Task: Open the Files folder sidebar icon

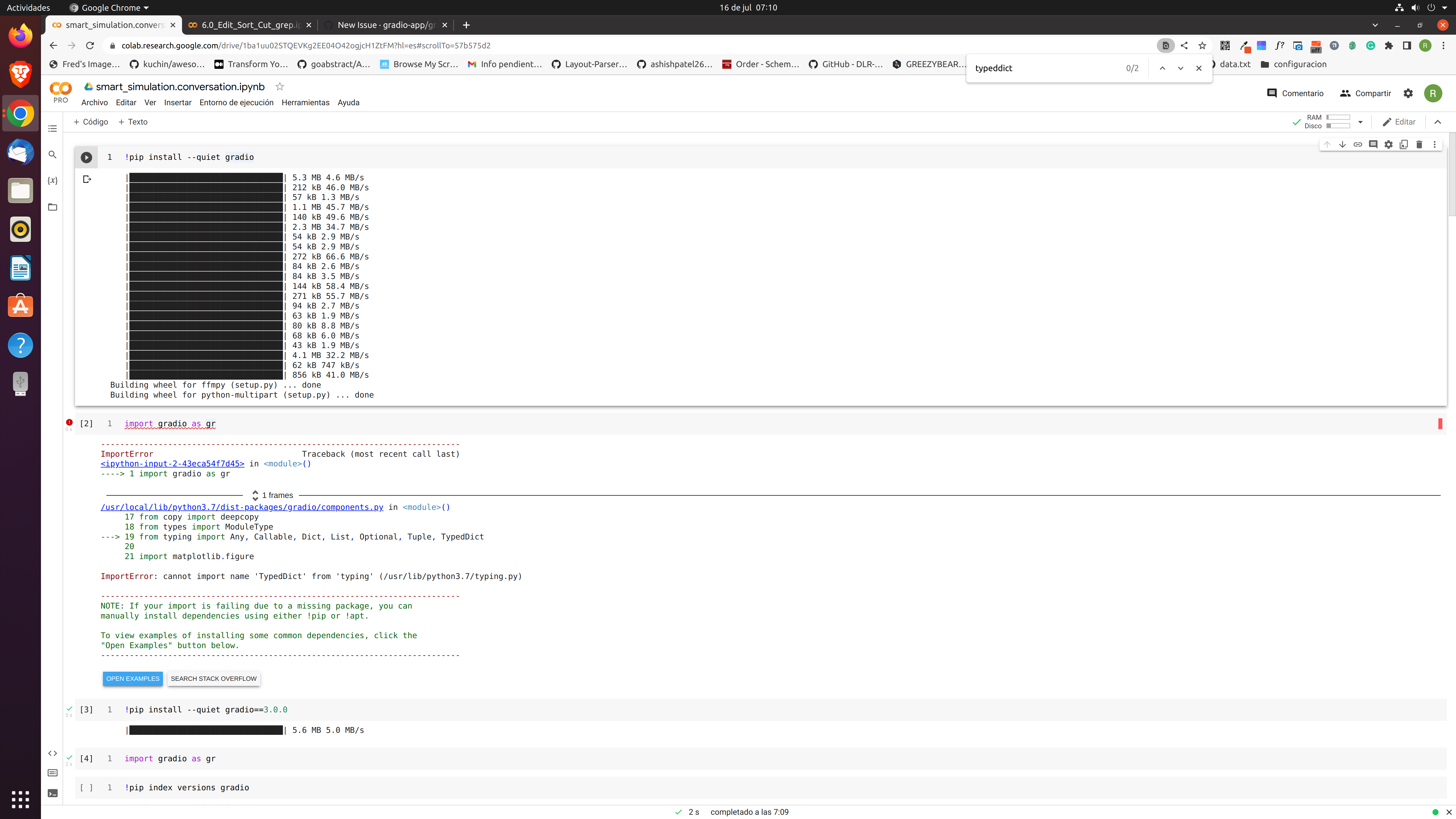Action: point(53,207)
